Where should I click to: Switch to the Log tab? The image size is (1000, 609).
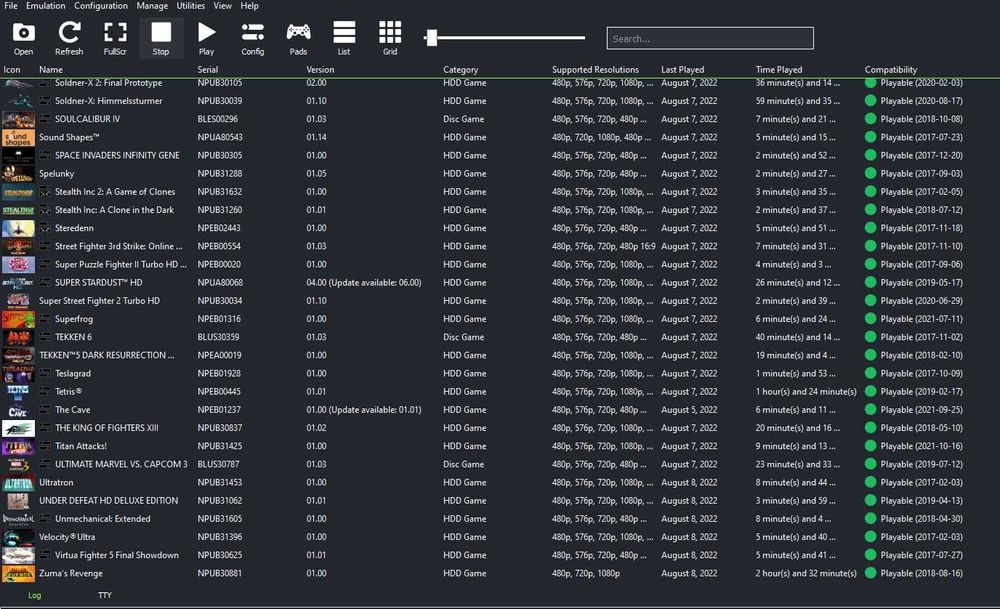click(x=34, y=595)
